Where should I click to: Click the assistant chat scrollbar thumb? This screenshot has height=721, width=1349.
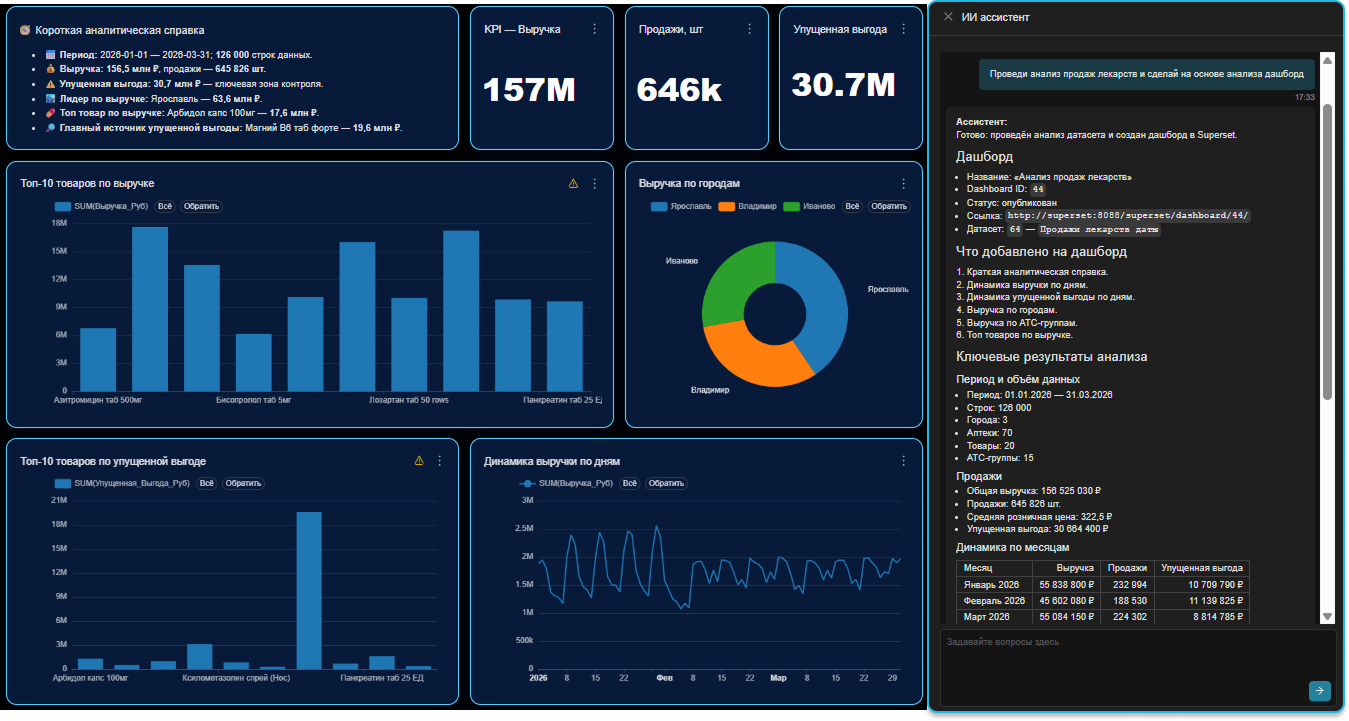tap(1328, 250)
